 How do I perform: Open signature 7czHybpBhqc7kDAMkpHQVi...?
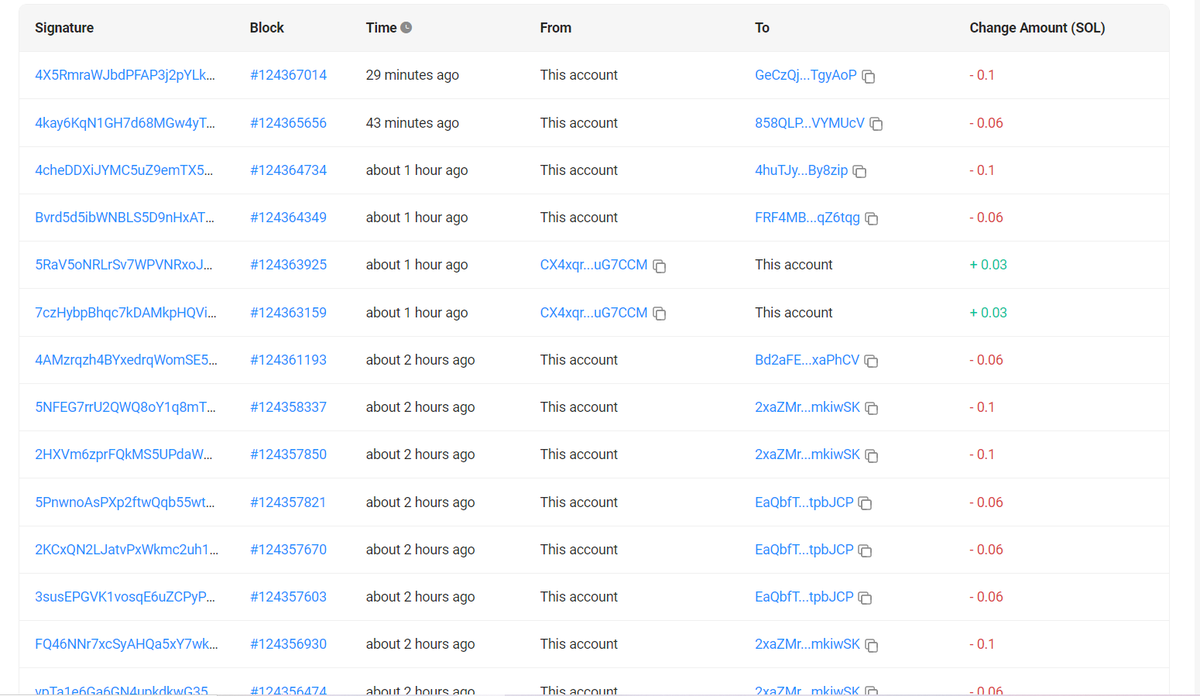(x=124, y=312)
